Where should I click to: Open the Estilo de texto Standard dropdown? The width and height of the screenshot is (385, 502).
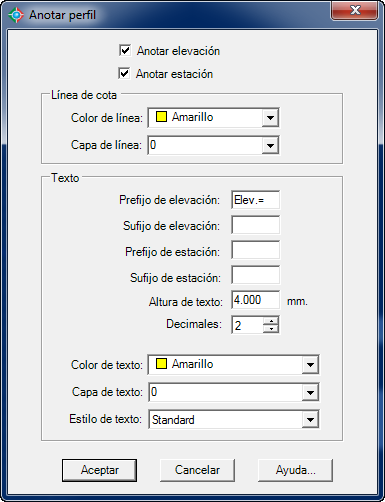(234, 419)
